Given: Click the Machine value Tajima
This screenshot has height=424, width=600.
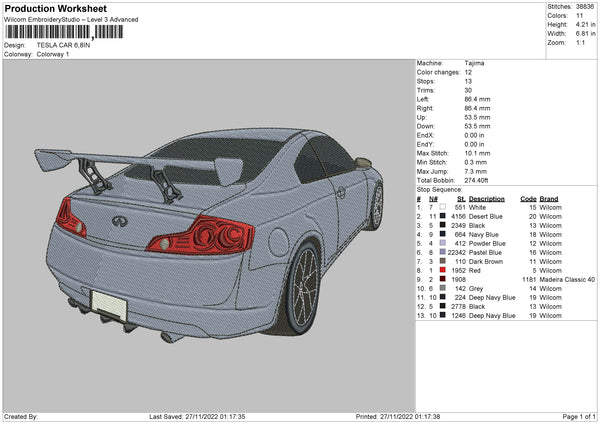Looking at the screenshot, I should point(474,63).
